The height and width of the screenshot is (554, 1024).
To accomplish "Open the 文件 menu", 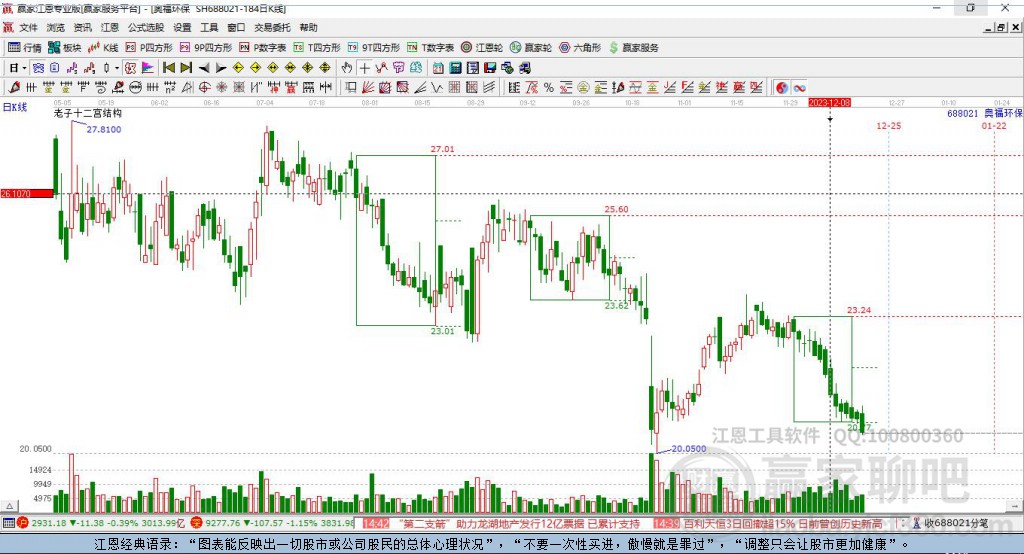I will pos(28,27).
